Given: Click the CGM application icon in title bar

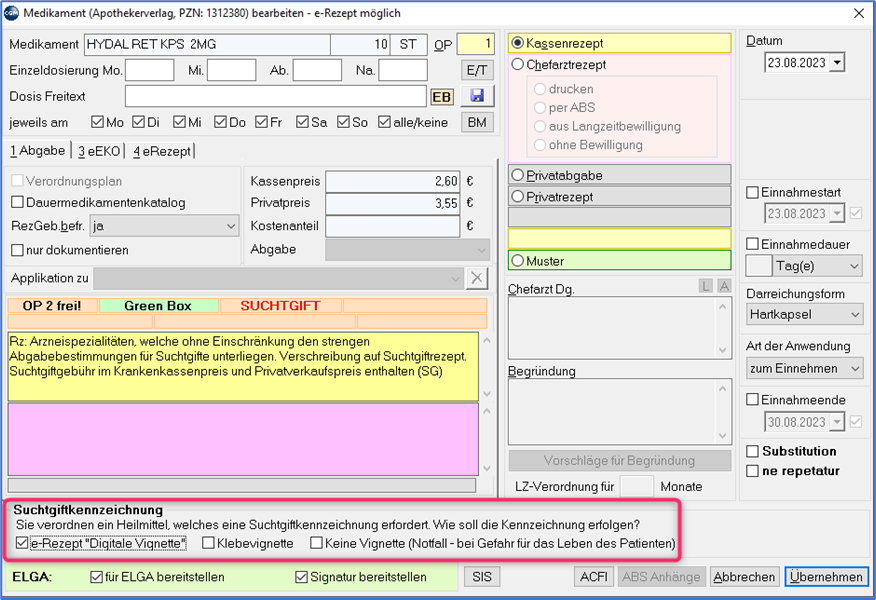Looking at the screenshot, I should [x=11, y=13].
